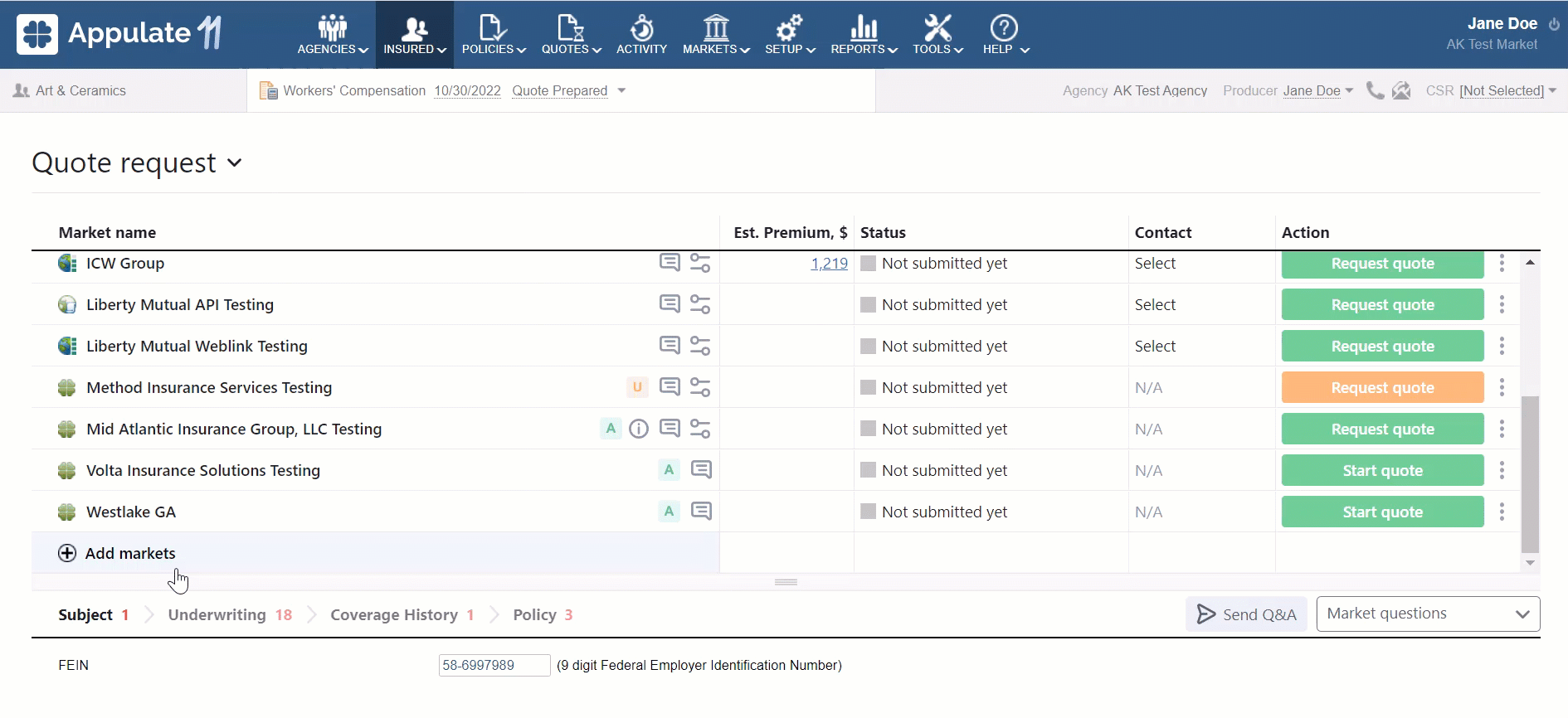
Task: Toggle status checkbox for Westlake GA
Action: tap(869, 512)
